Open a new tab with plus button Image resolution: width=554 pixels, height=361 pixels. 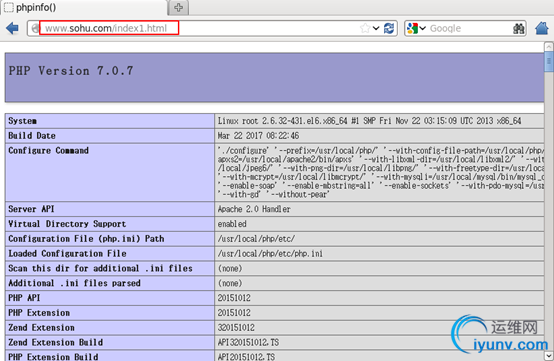pyautogui.click(x=178, y=7)
